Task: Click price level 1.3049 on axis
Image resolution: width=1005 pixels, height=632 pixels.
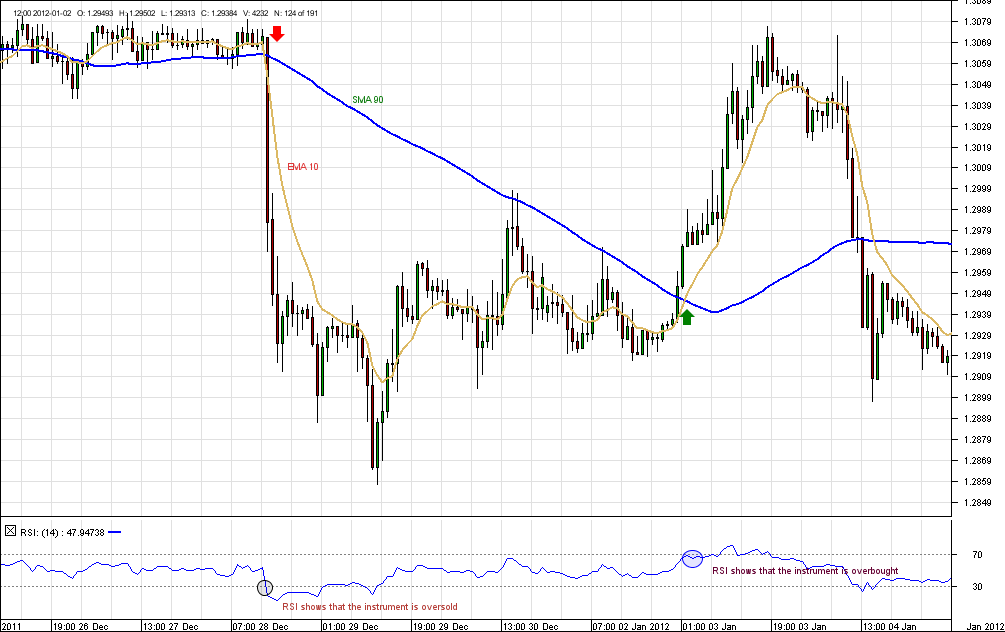Action: coord(977,85)
